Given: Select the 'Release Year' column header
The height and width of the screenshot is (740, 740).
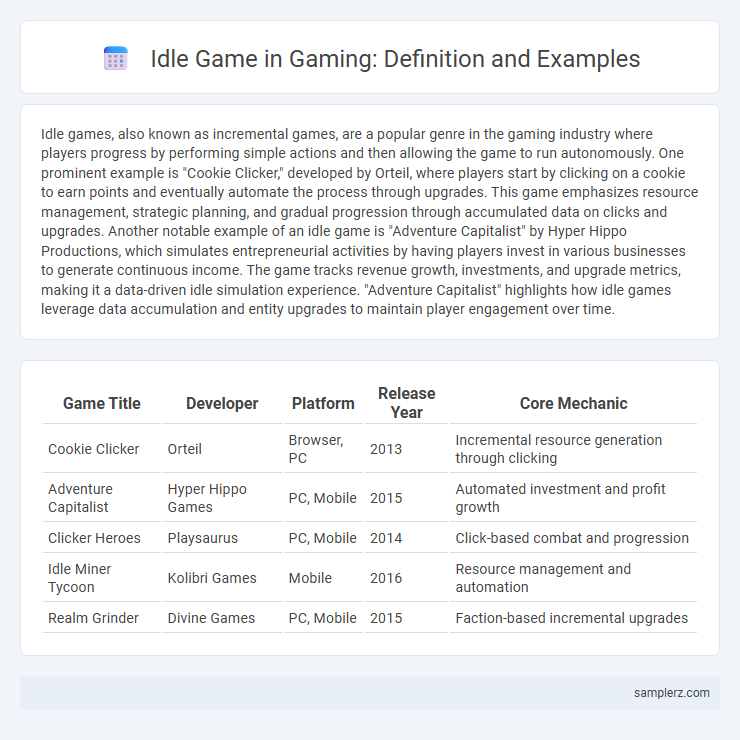Looking at the screenshot, I should [x=406, y=403].
